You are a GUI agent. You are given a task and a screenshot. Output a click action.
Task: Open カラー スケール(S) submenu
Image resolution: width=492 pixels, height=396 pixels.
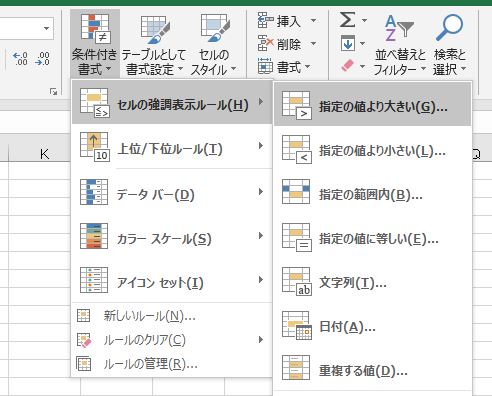(172, 236)
